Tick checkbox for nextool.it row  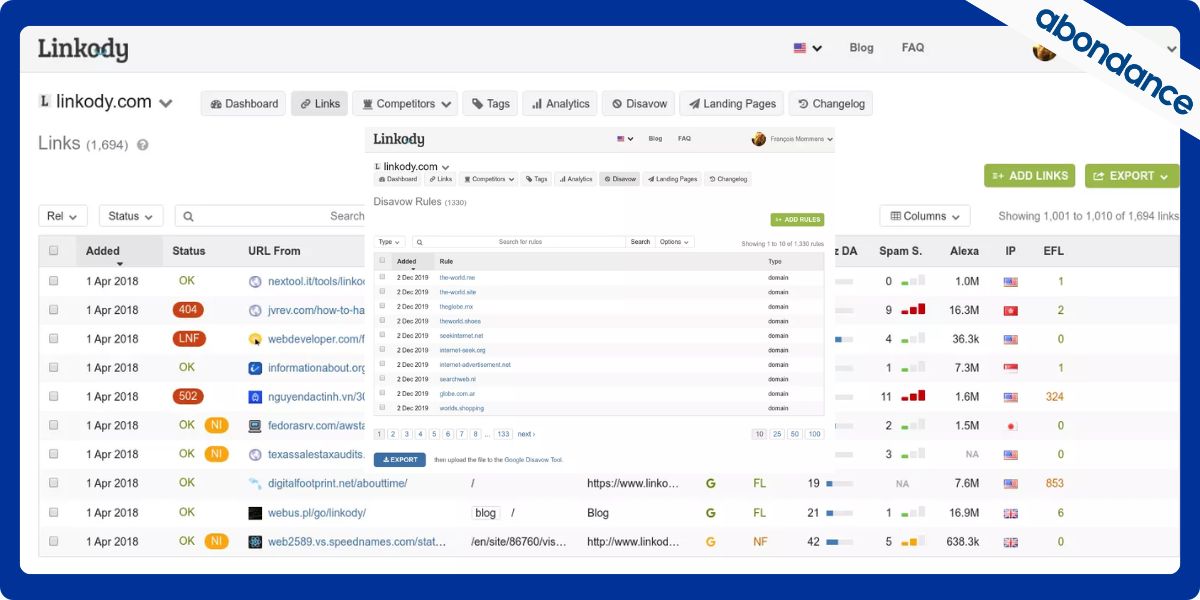[54, 282]
